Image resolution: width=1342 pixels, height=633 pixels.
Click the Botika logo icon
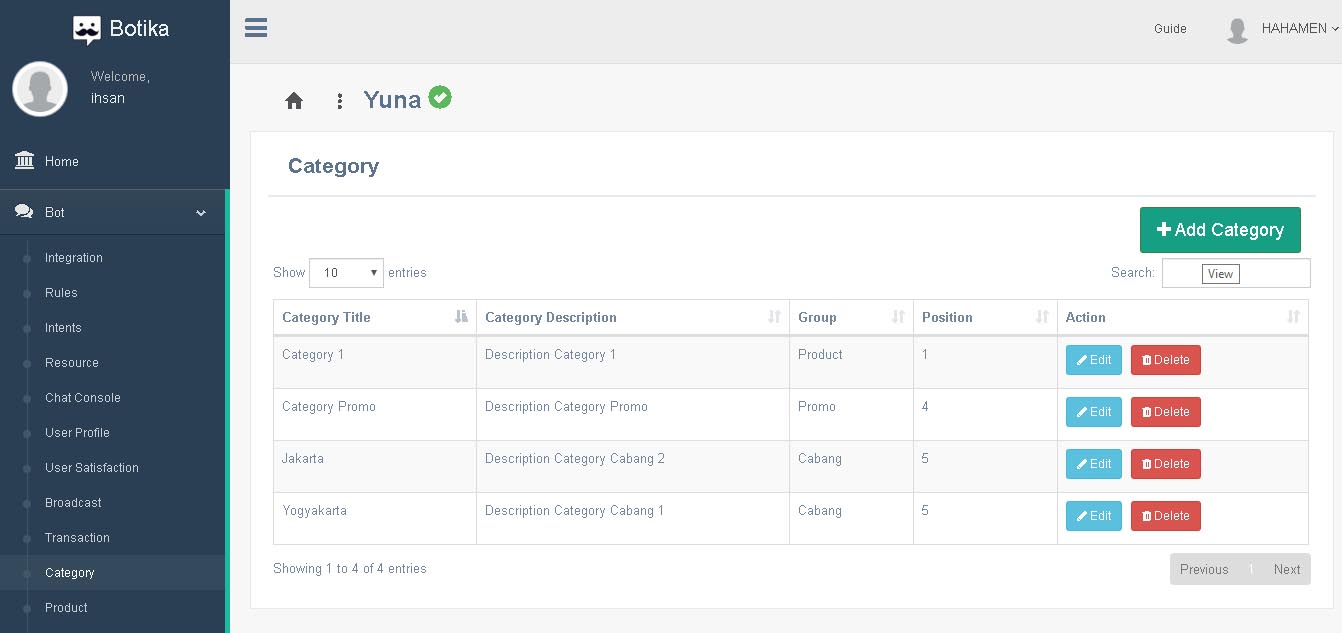pos(87,30)
